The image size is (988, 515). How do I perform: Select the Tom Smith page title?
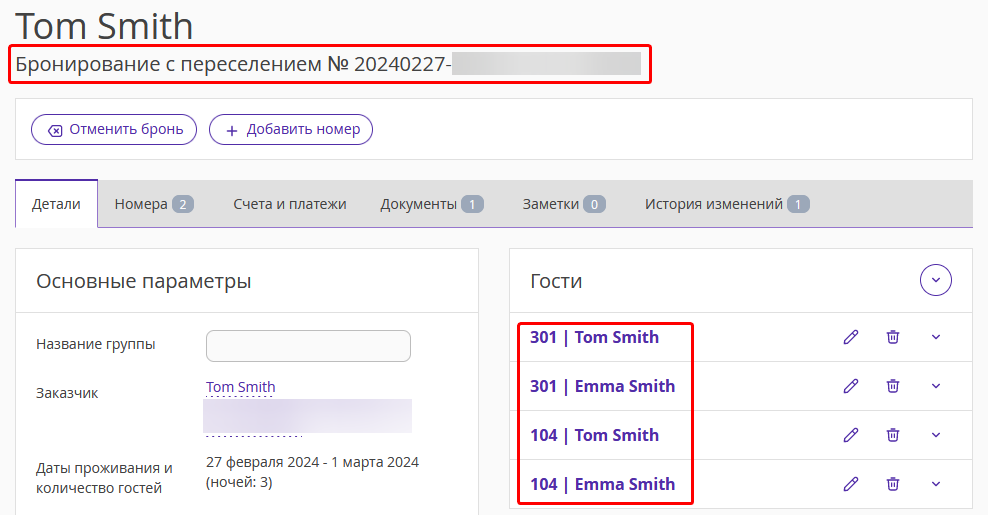click(x=104, y=26)
